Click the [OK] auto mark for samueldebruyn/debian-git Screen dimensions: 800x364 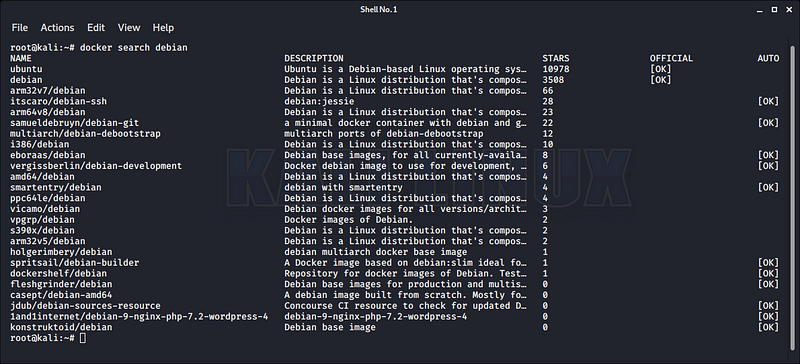tap(768, 123)
